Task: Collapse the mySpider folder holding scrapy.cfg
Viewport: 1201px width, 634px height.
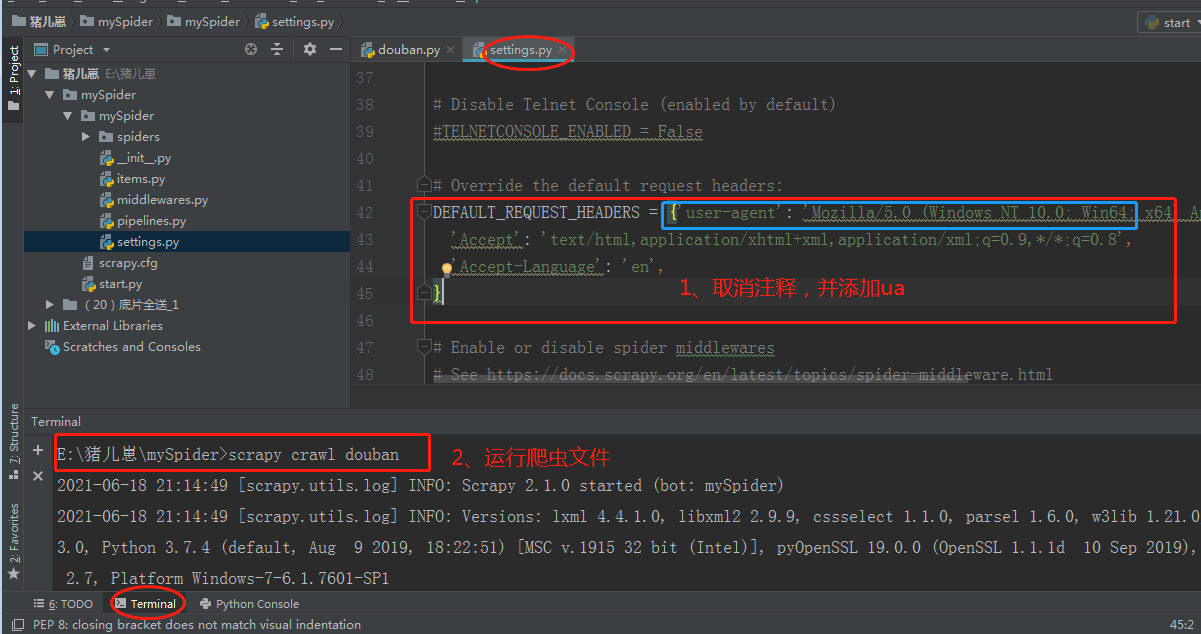Action: pyautogui.click(x=49, y=95)
